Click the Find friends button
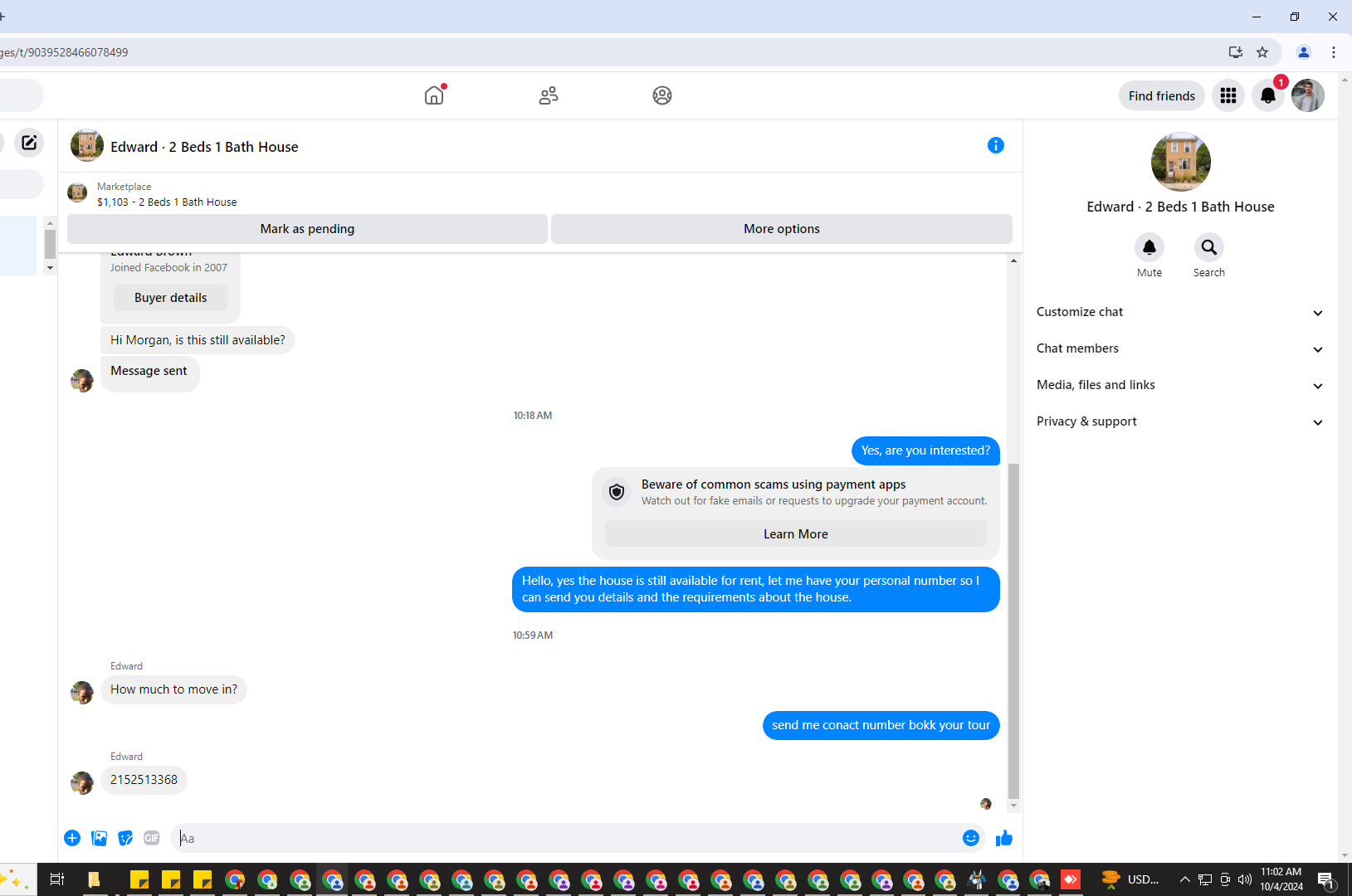 click(1162, 96)
